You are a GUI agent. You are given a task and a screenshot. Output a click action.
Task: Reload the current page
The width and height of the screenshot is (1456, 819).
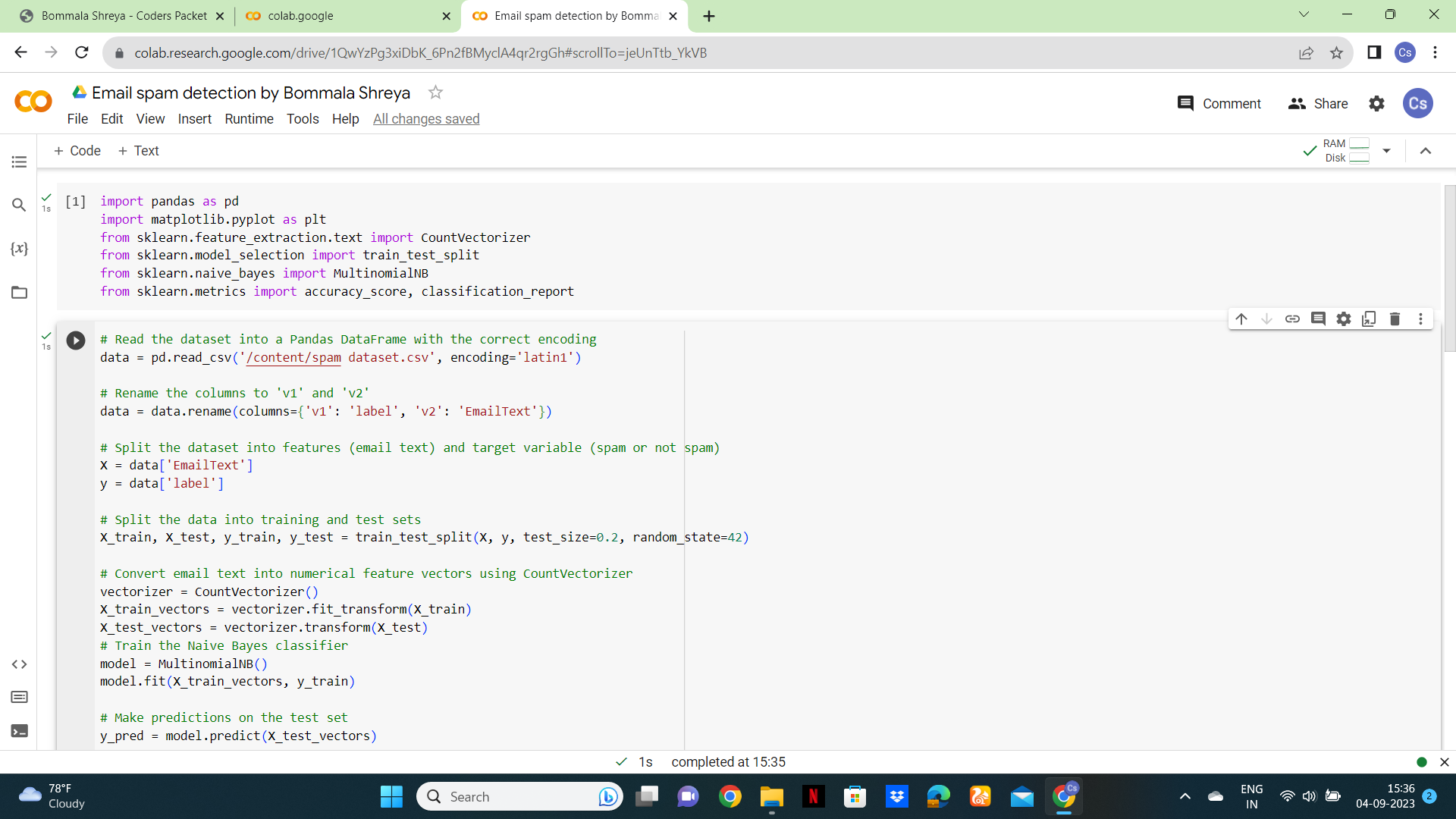82,52
